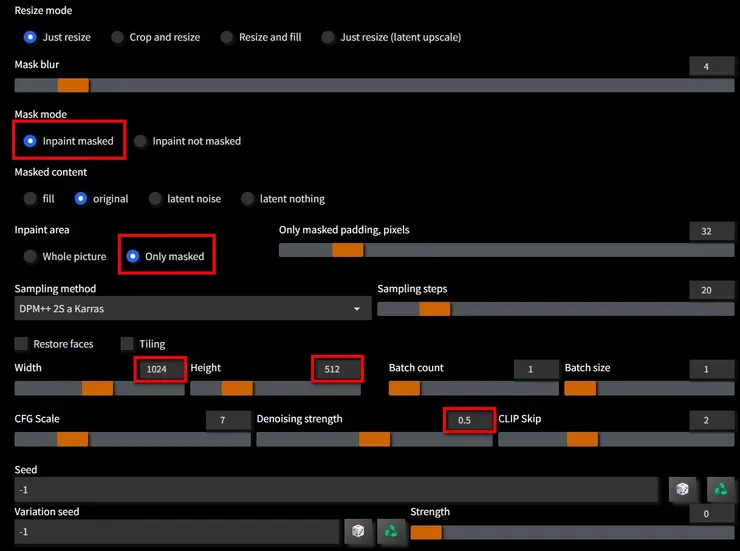
Task: Randomize the Seed with the dice icon
Action: [682, 489]
